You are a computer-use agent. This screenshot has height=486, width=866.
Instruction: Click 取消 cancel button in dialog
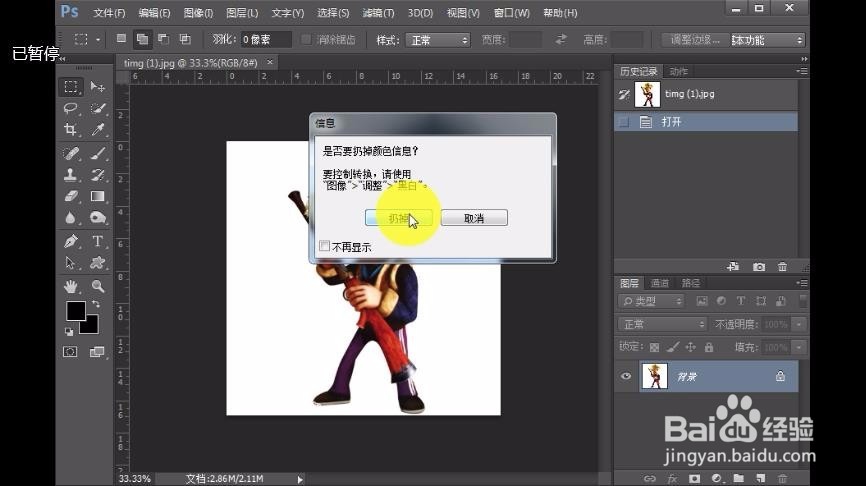pyautogui.click(x=474, y=218)
